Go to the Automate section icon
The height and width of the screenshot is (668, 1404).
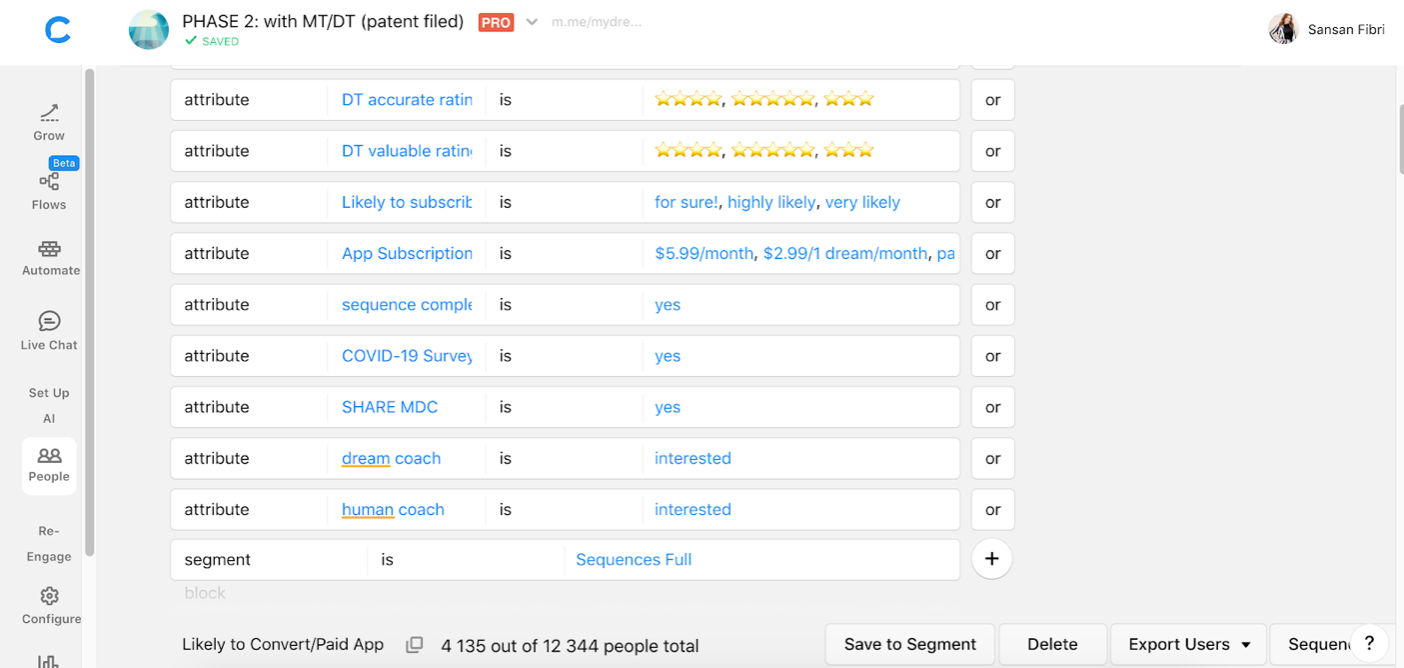tap(49, 249)
